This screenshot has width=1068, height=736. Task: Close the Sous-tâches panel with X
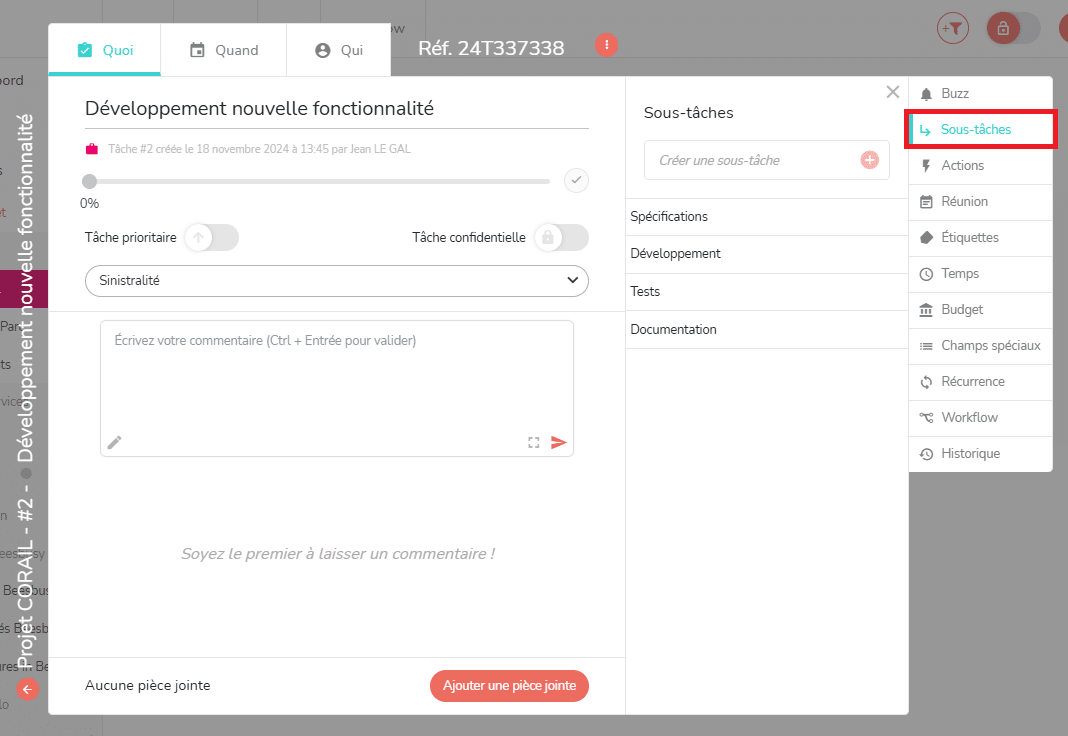(x=892, y=92)
